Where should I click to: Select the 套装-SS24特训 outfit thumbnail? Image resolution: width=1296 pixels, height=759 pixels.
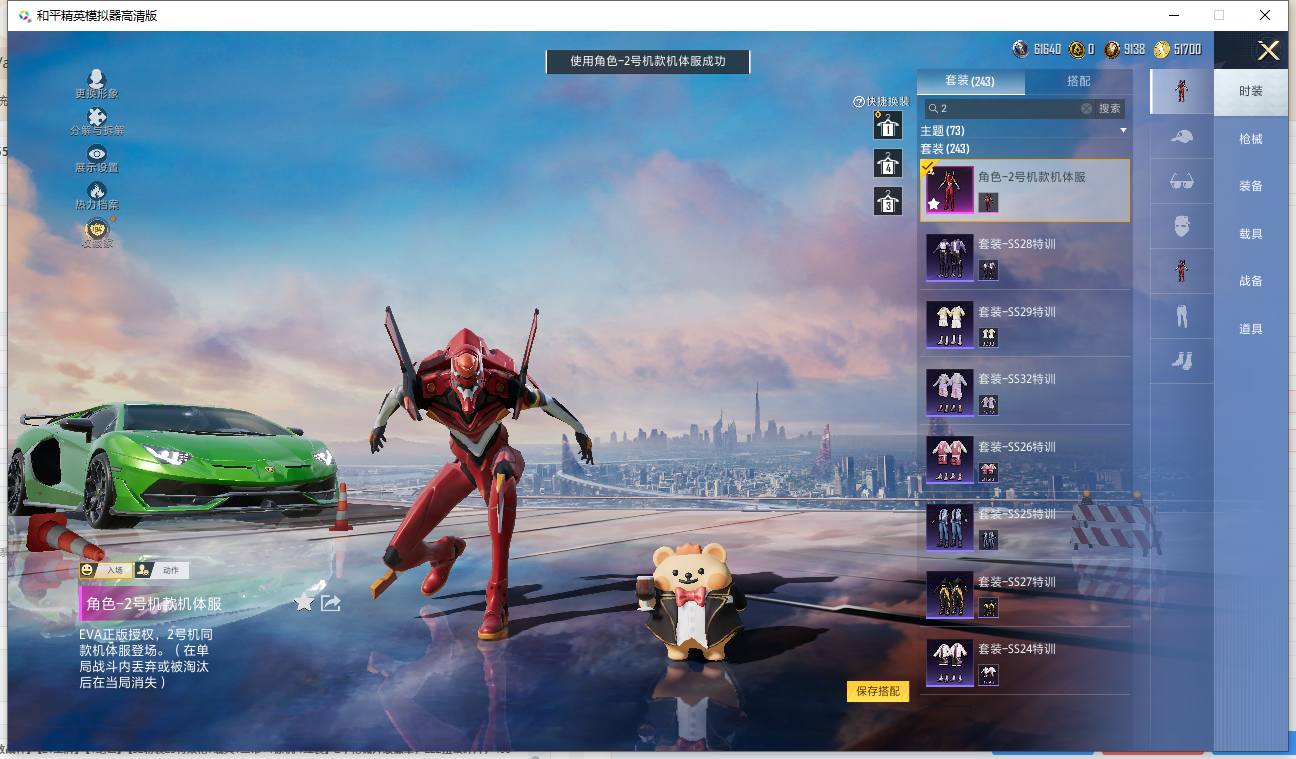[x=949, y=662]
